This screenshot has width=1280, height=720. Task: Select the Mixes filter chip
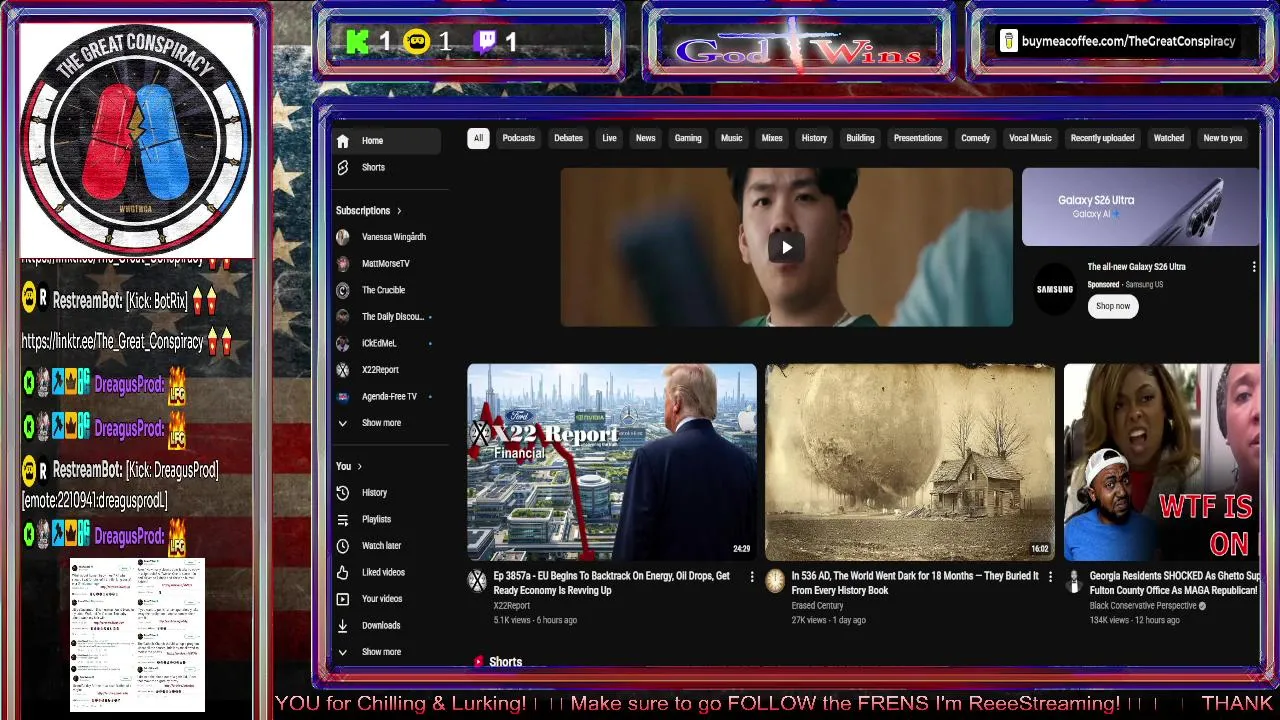click(772, 138)
